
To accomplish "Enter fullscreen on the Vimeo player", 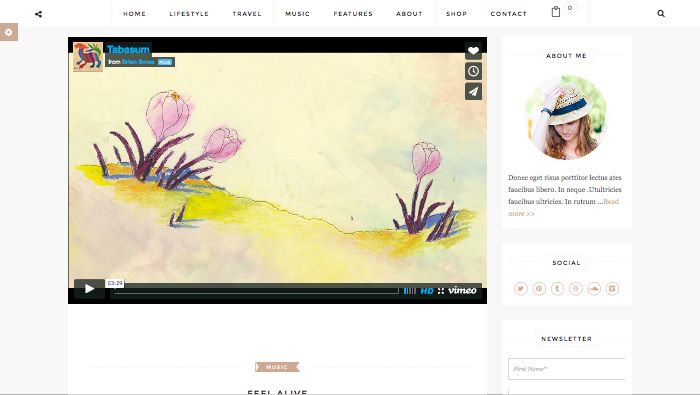I will 441,291.
